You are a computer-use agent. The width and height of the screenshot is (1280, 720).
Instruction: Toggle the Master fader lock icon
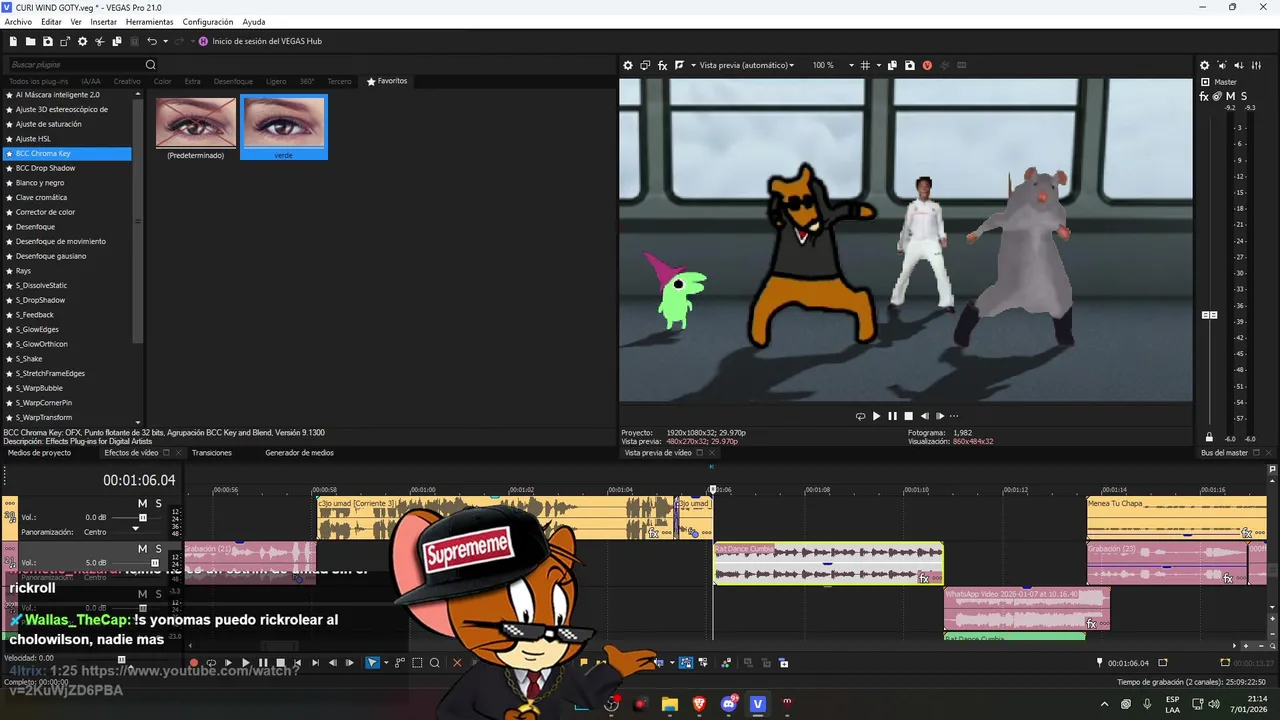coord(1208,437)
